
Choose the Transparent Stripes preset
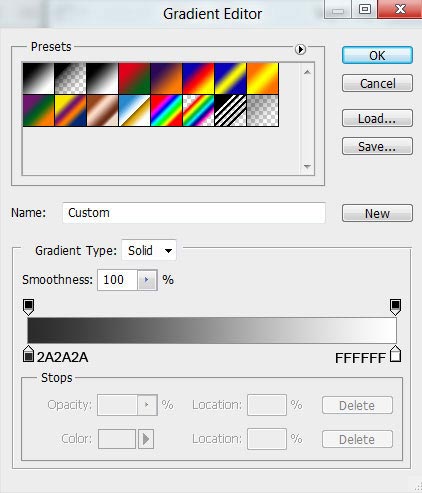coord(230,111)
